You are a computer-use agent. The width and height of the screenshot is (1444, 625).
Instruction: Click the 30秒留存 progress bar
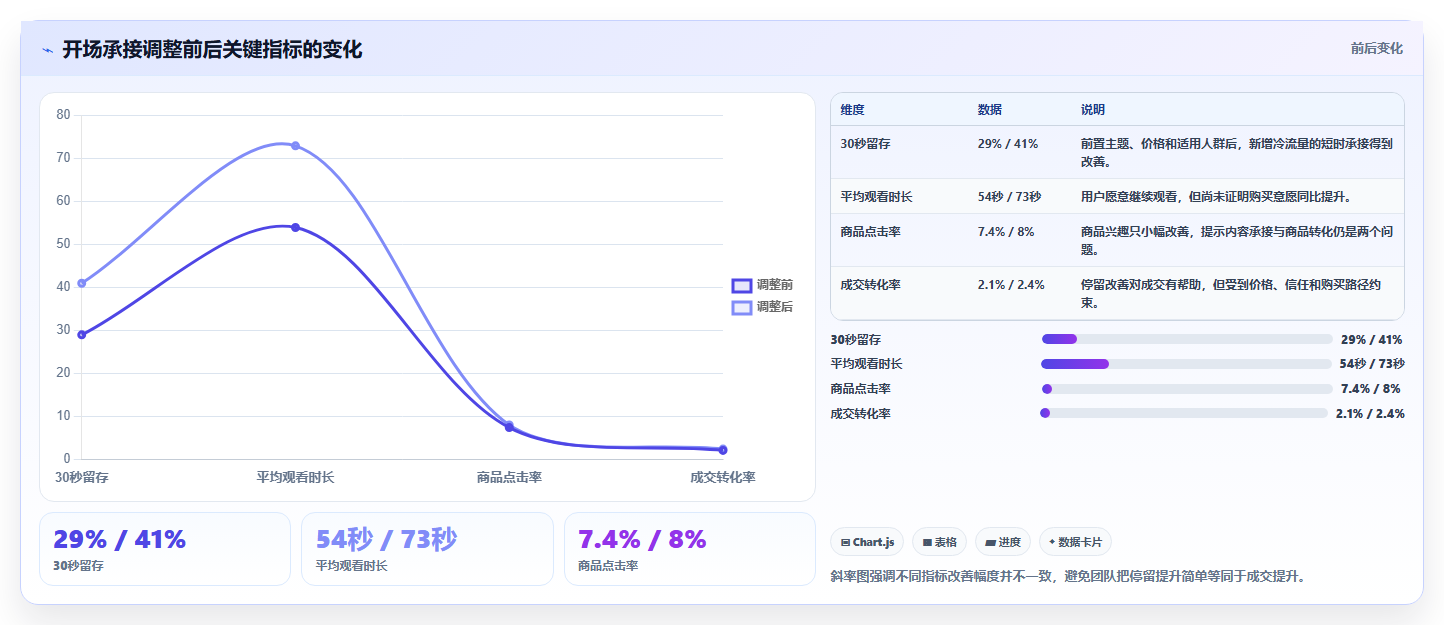(1187, 339)
